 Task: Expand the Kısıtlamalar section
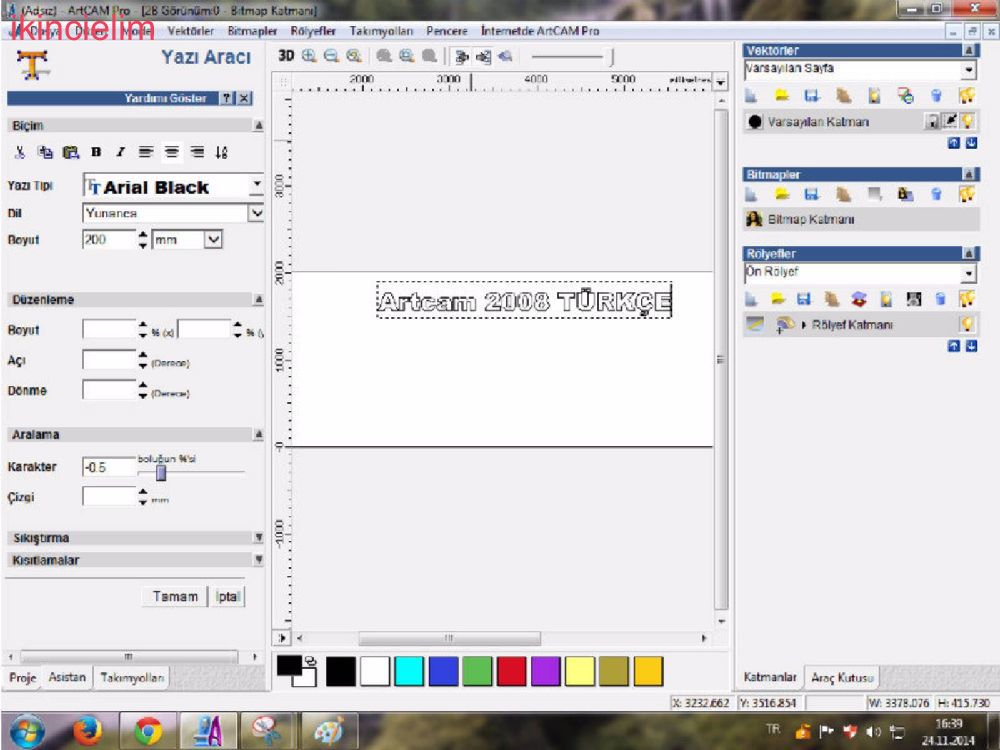[258, 560]
